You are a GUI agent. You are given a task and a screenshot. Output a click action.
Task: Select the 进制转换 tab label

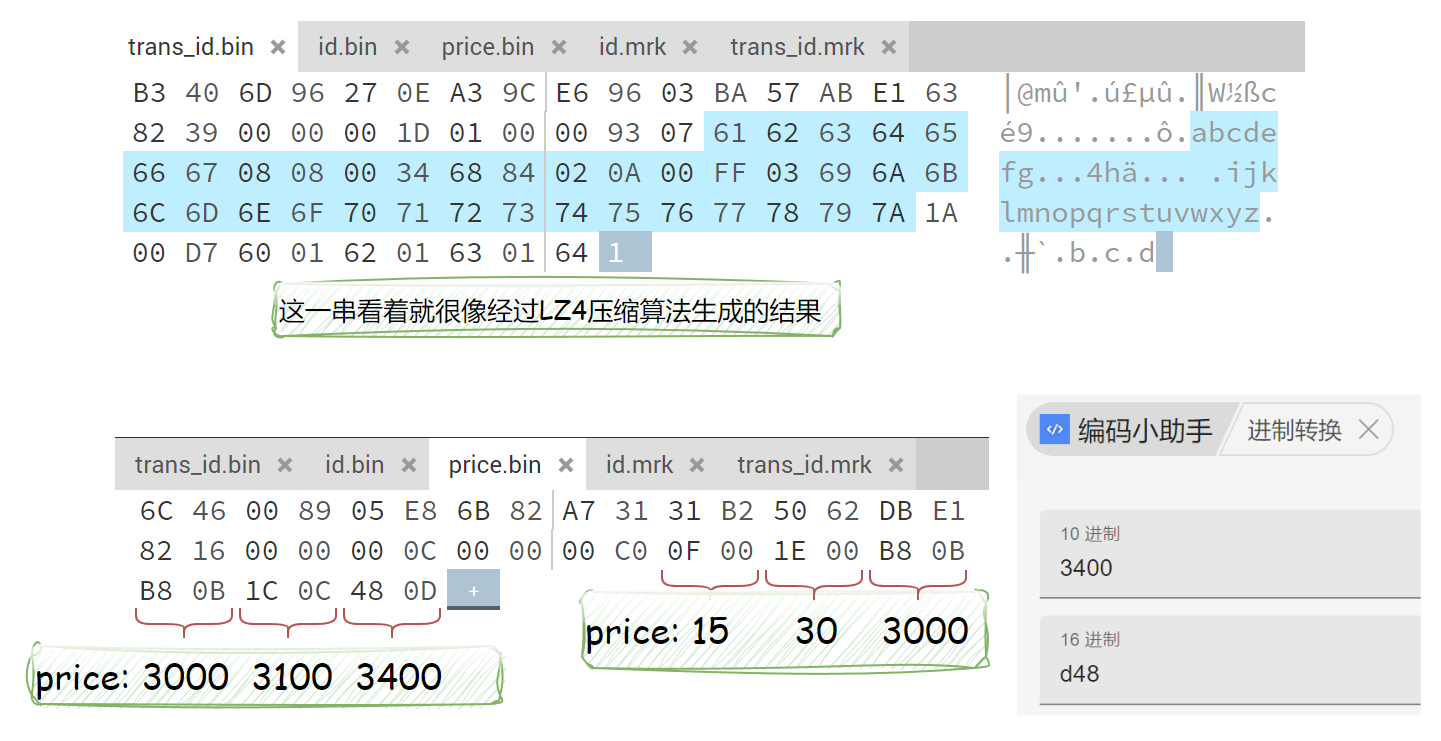coord(1294,430)
